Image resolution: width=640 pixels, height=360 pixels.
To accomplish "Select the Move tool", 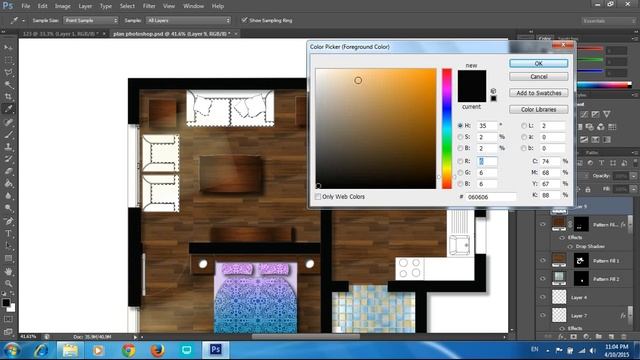I will coord(8,48).
